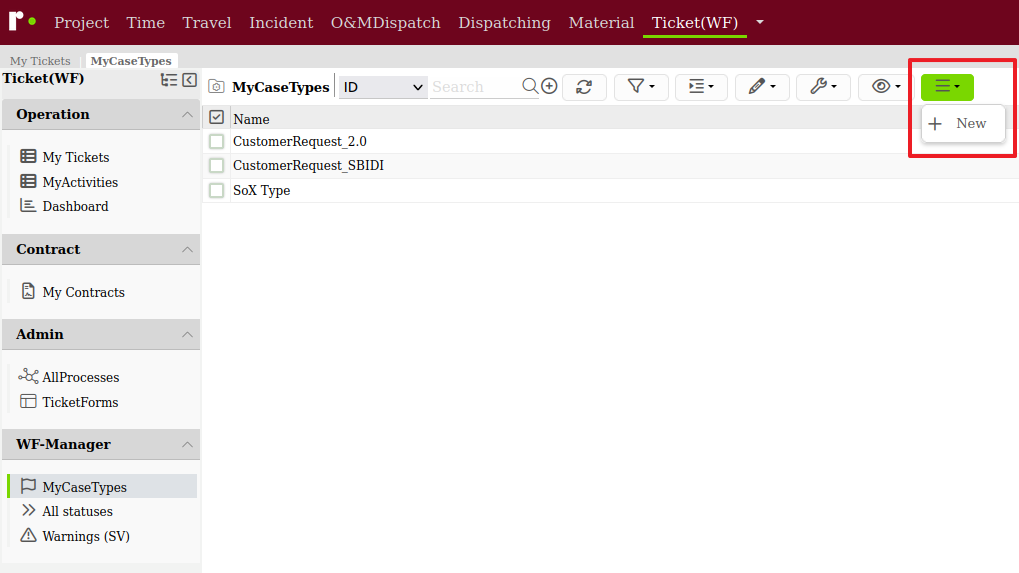This screenshot has width=1019, height=573.
Task: Click the magnifier search icon
Action: [530, 86]
